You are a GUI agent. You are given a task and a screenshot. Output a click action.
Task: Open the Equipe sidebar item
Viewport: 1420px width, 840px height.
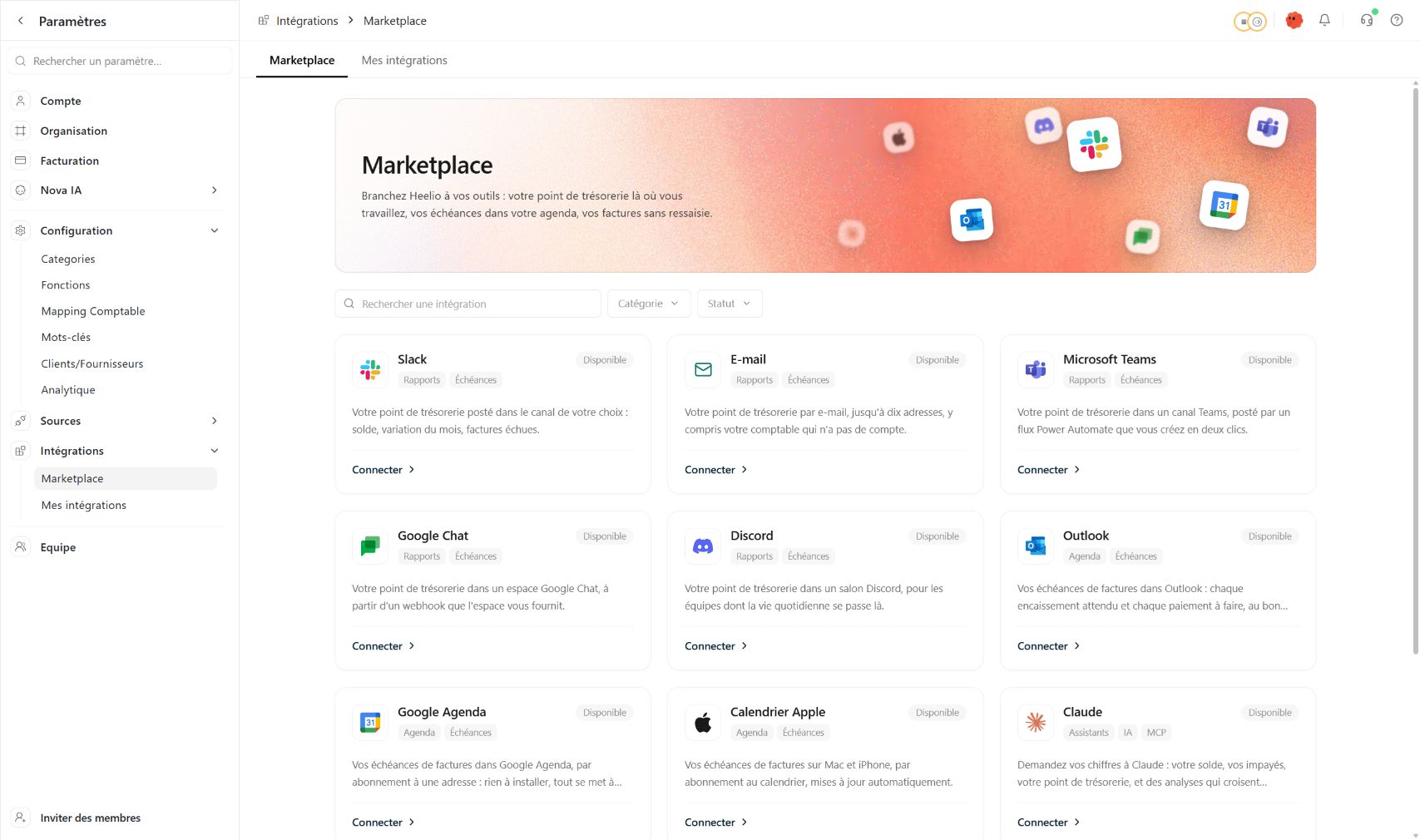point(58,547)
